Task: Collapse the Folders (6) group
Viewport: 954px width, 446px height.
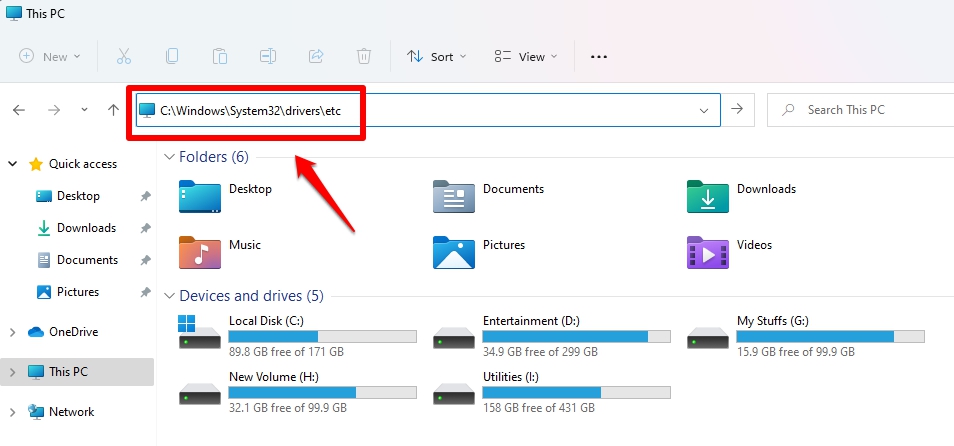Action: tap(170, 157)
